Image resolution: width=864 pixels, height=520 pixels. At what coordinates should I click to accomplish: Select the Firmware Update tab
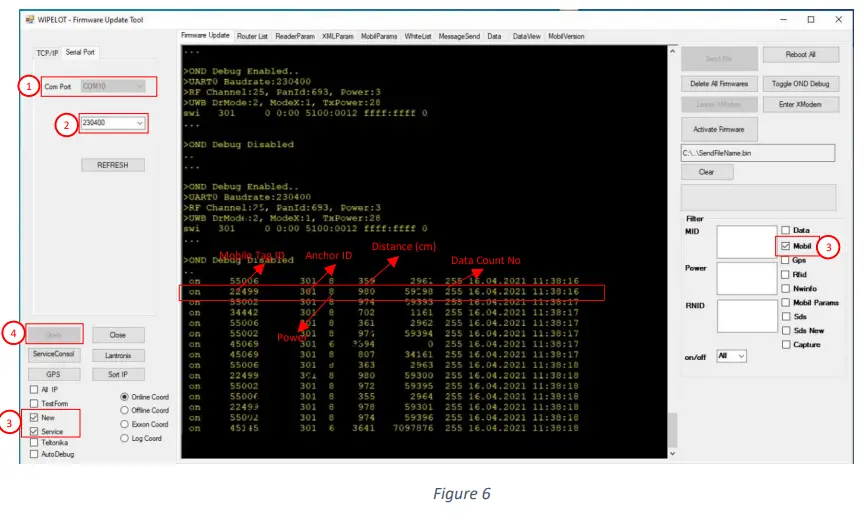(206, 35)
